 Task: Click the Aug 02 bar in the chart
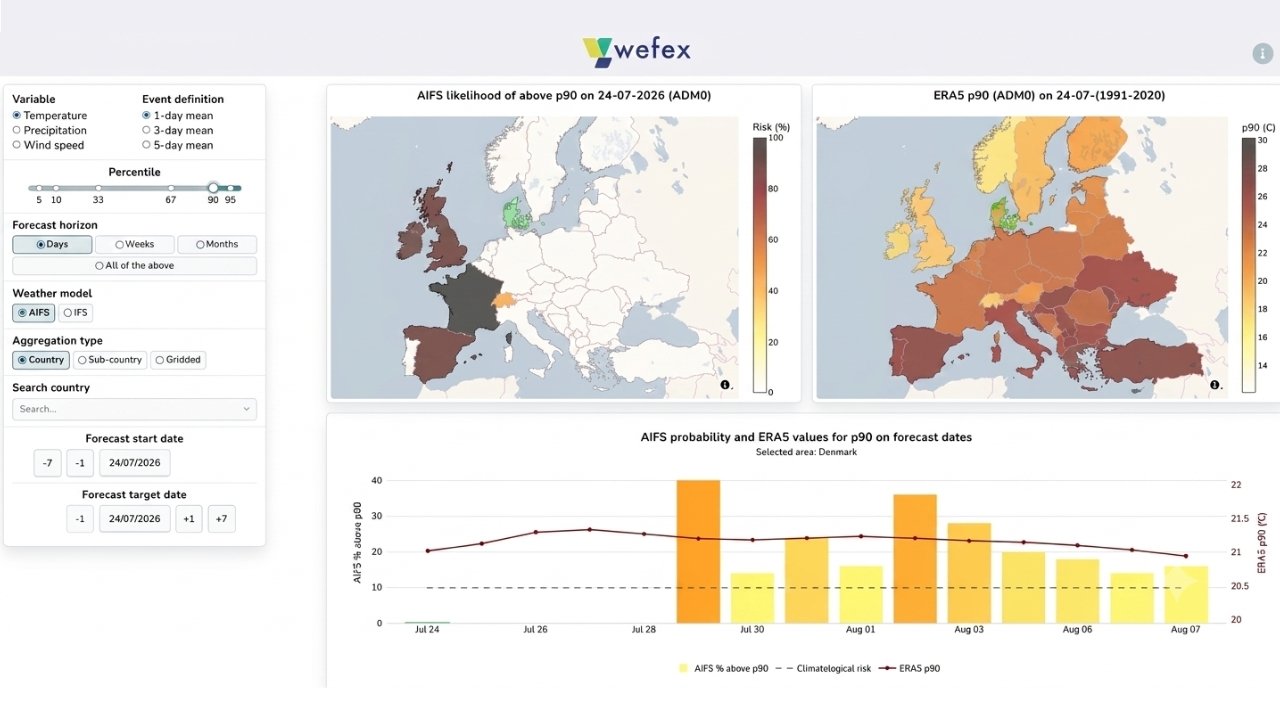pos(915,558)
